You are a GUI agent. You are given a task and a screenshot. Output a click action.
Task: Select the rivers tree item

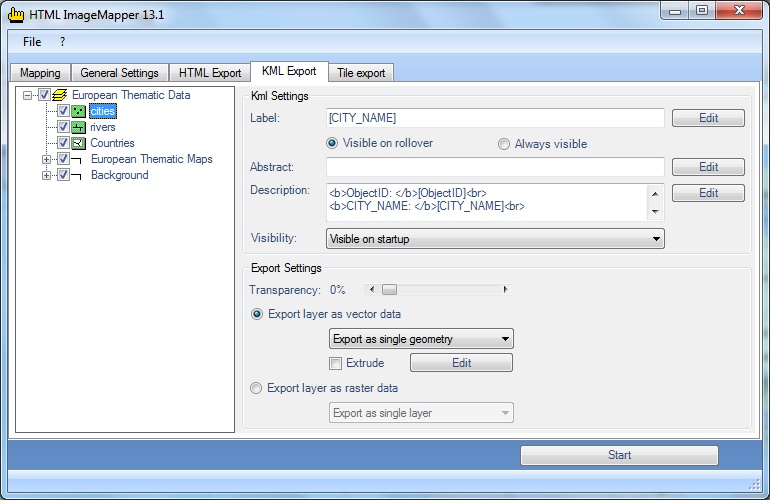pyautogui.click(x=103, y=127)
